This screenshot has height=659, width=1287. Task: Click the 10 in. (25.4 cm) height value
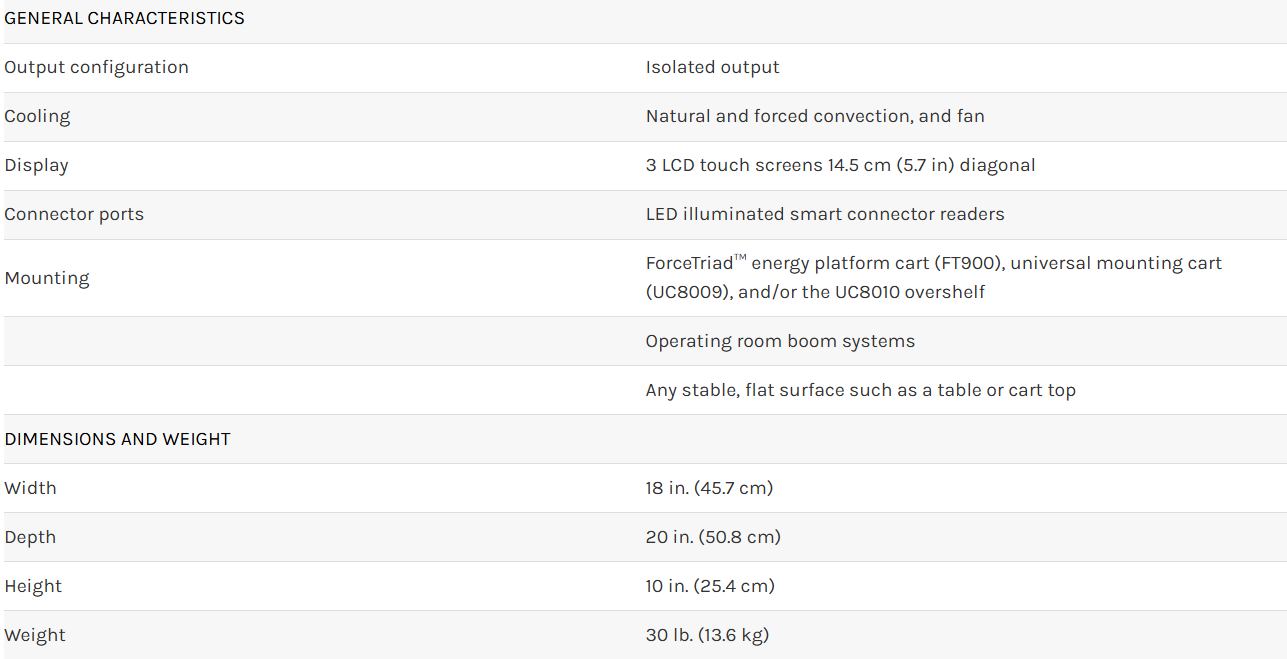(710, 586)
